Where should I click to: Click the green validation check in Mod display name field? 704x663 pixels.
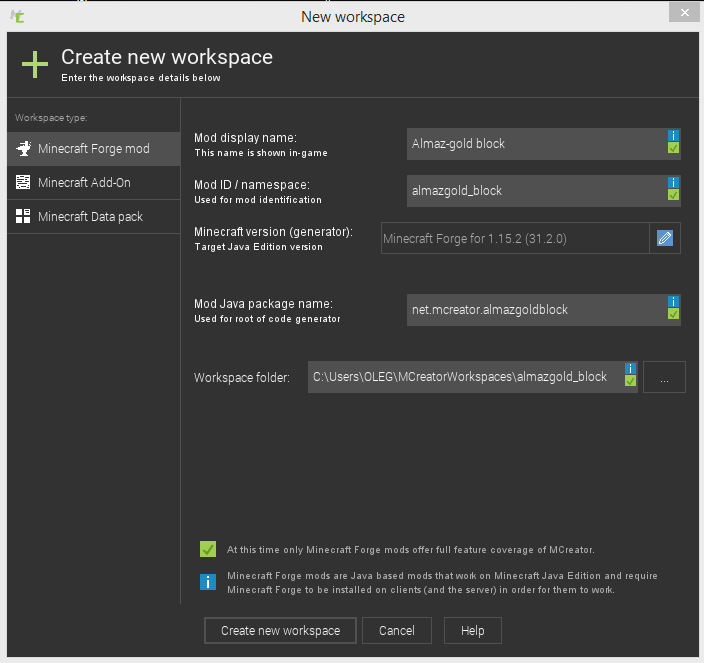point(673,148)
